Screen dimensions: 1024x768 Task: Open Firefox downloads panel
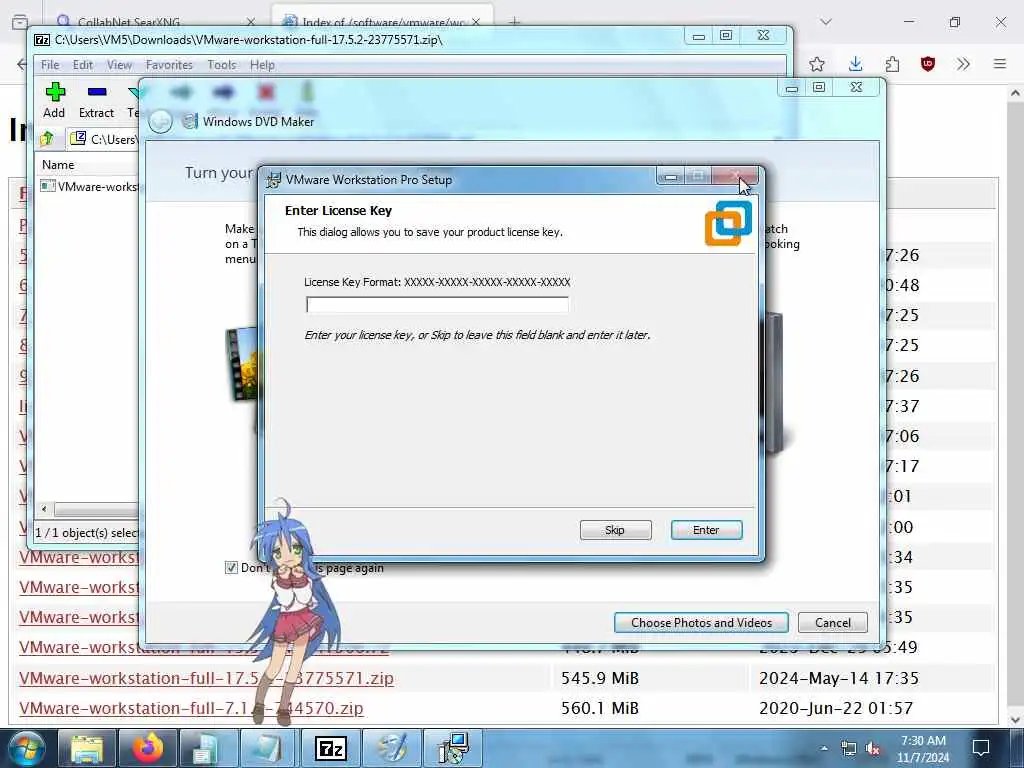pos(856,64)
